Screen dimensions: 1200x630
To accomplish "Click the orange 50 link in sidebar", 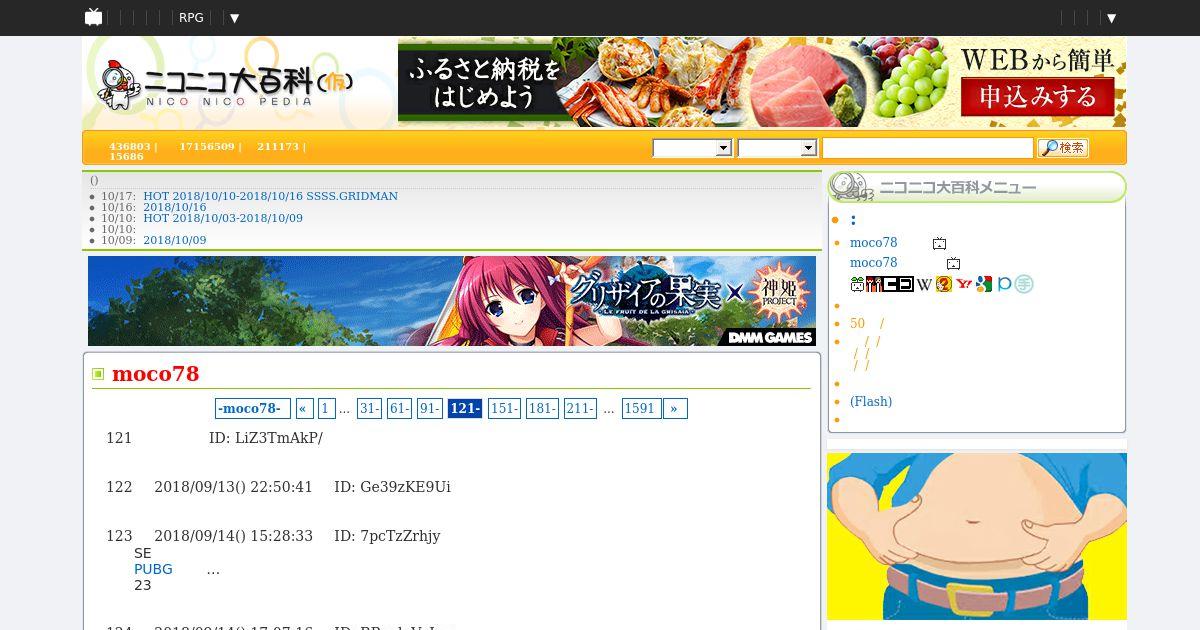I will pos(857,323).
